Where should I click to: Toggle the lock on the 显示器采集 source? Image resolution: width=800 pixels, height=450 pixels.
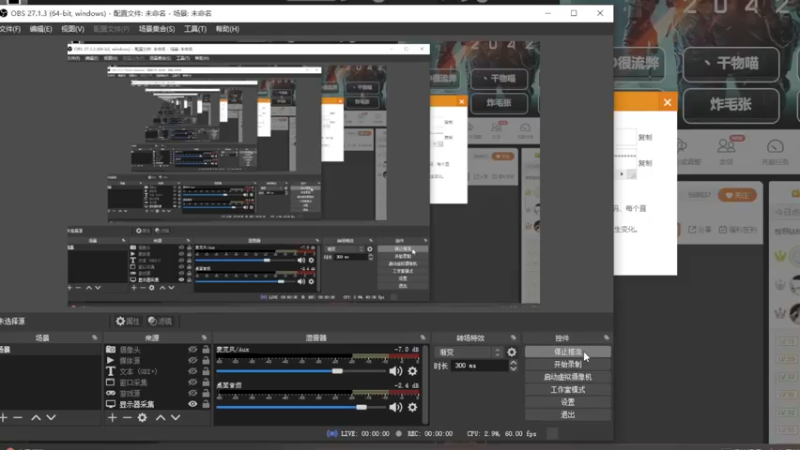tap(206, 404)
